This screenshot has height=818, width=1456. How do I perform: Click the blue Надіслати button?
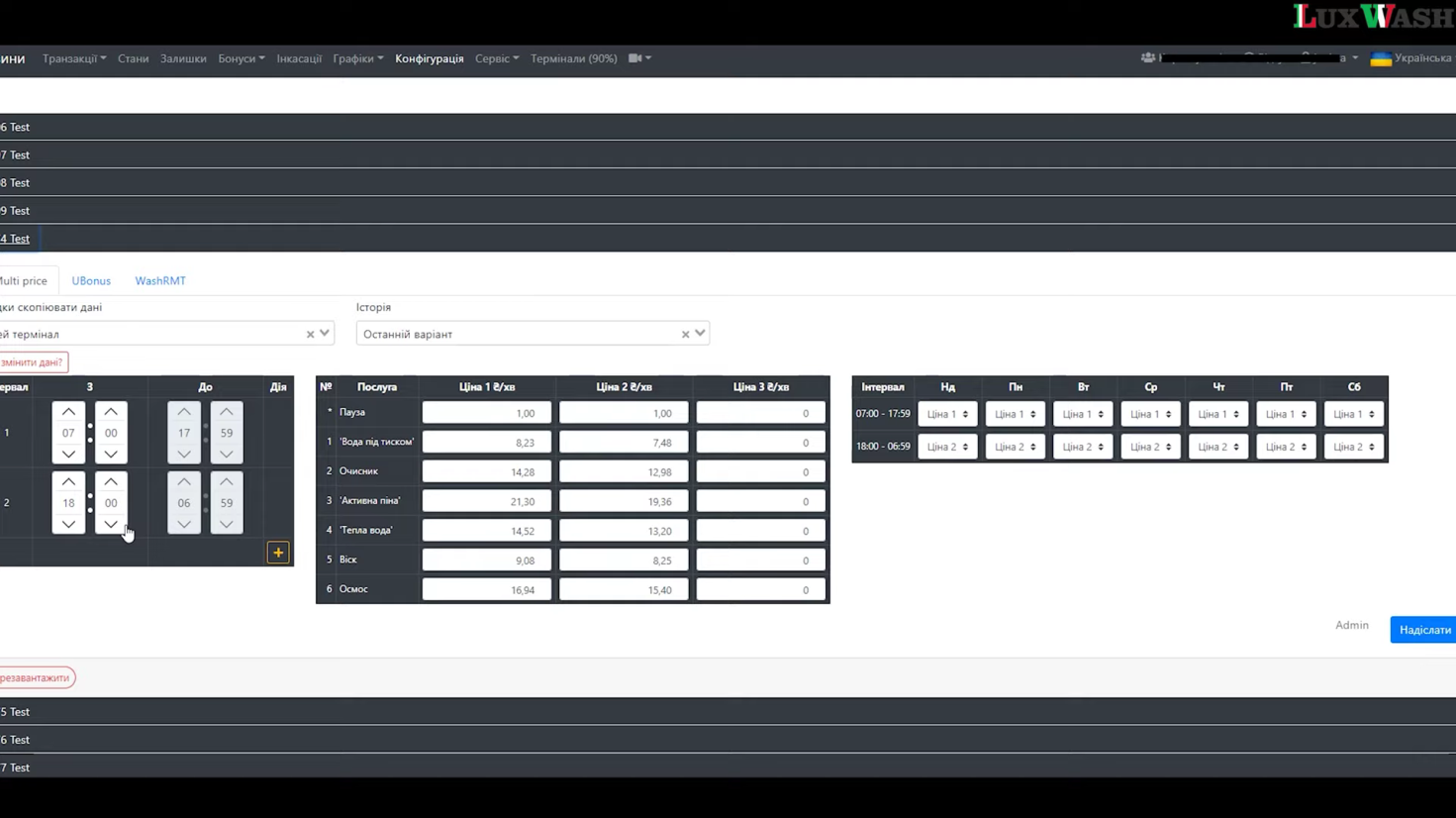click(x=1423, y=630)
